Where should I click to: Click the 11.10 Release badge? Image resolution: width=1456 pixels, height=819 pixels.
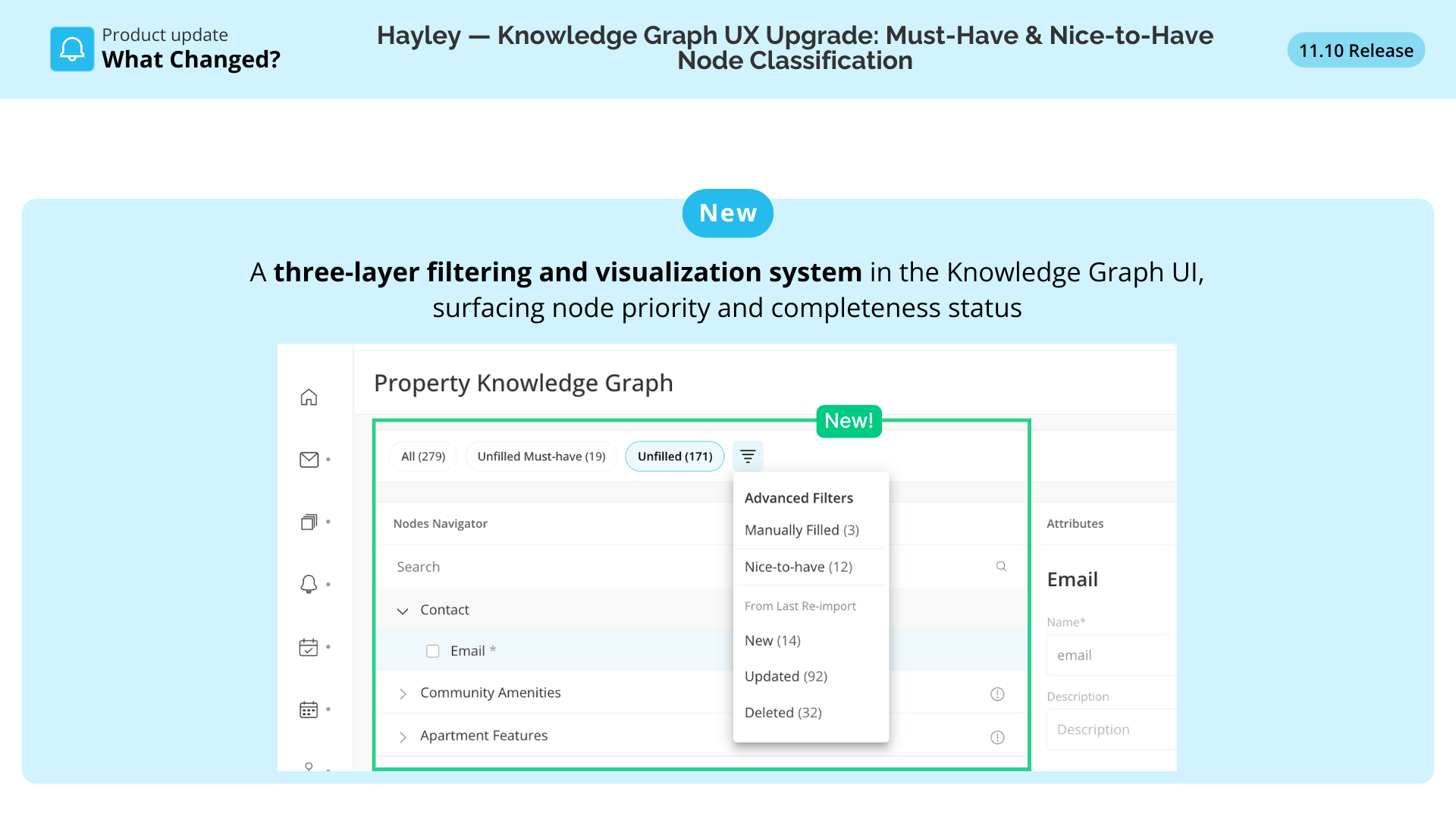(x=1355, y=51)
